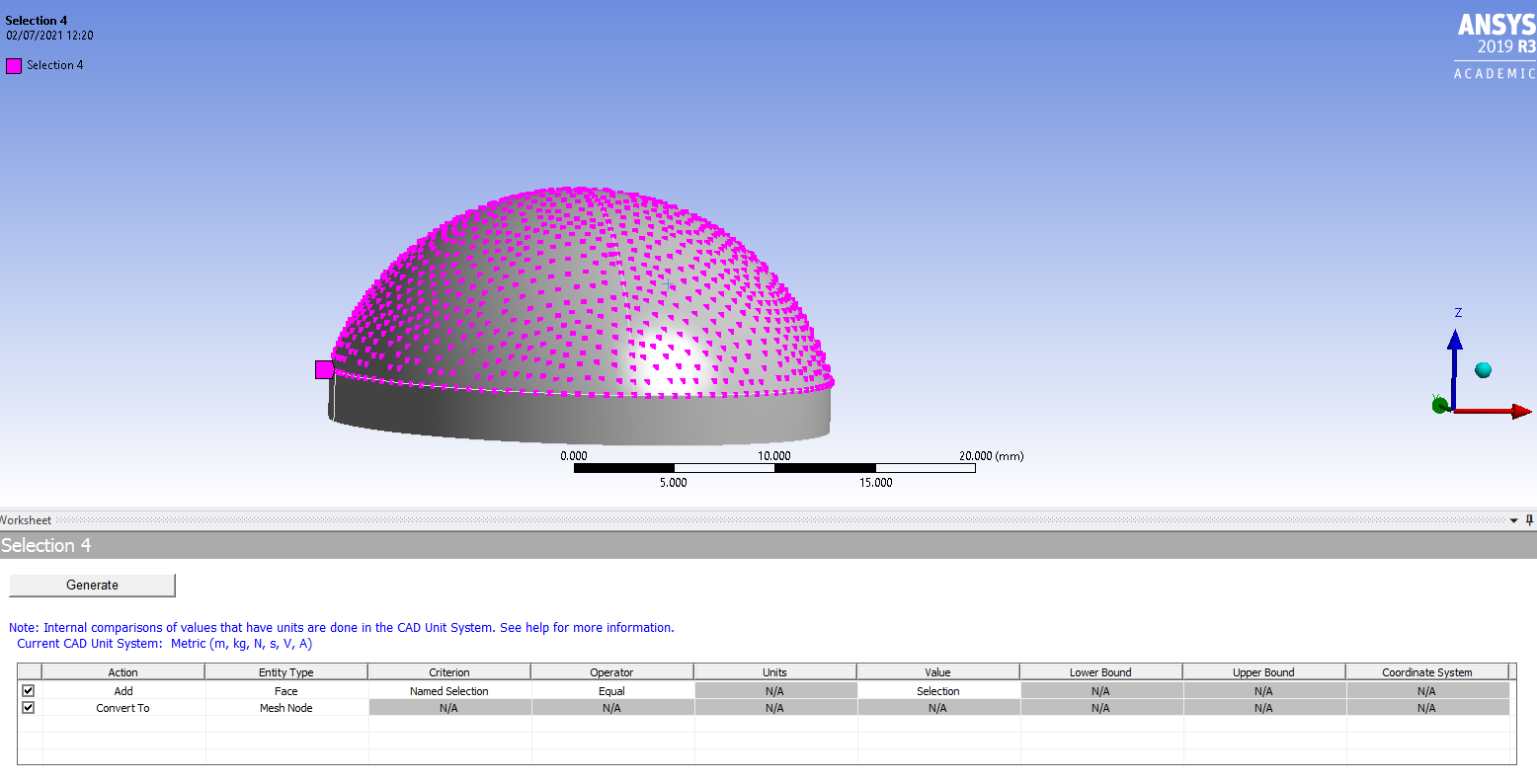This screenshot has height=784, width=1537.
Task: Click the scale ruler bar in viewport
Action: point(774,468)
